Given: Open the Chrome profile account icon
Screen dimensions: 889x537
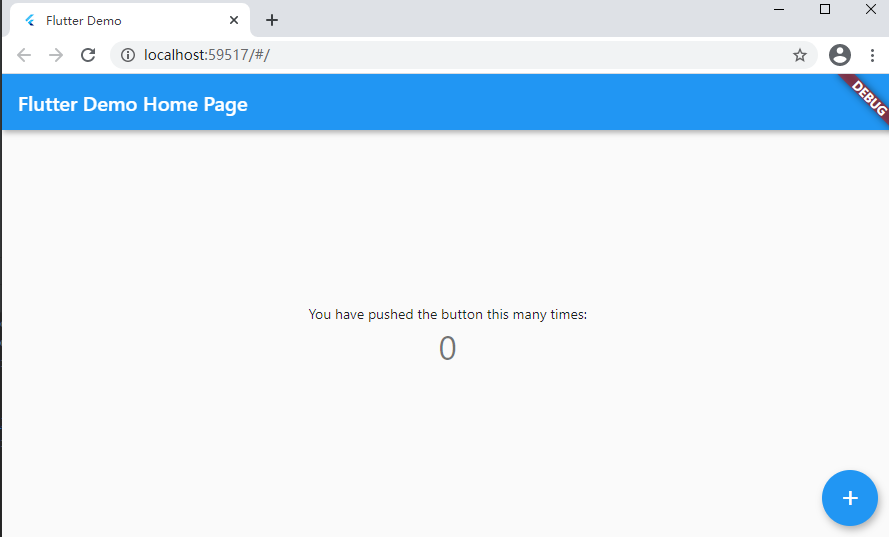Looking at the screenshot, I should [840, 55].
